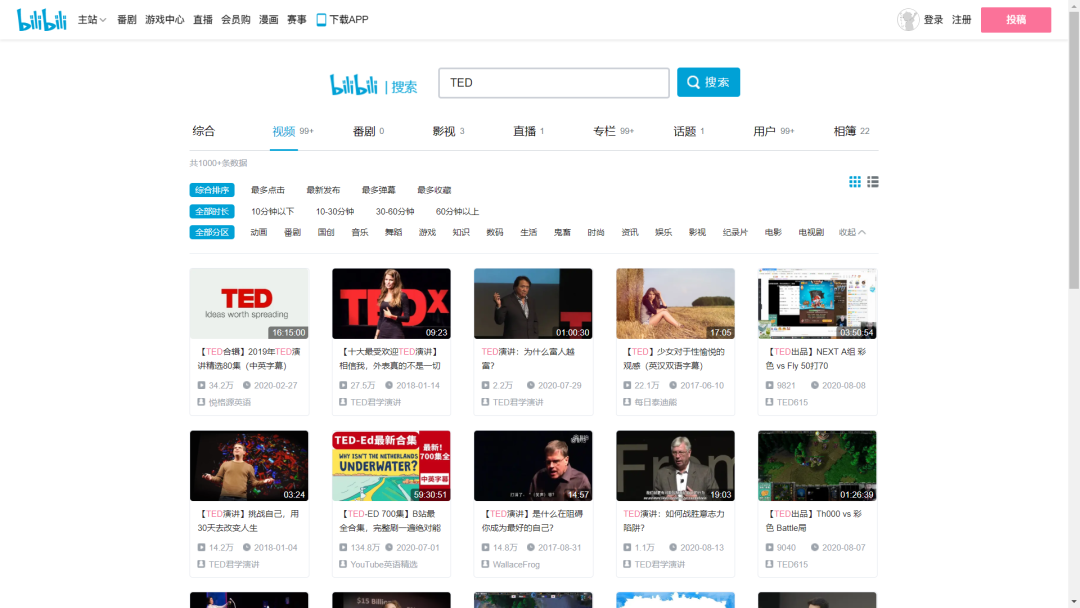Expand the 主站 dropdown menu

tap(92, 20)
